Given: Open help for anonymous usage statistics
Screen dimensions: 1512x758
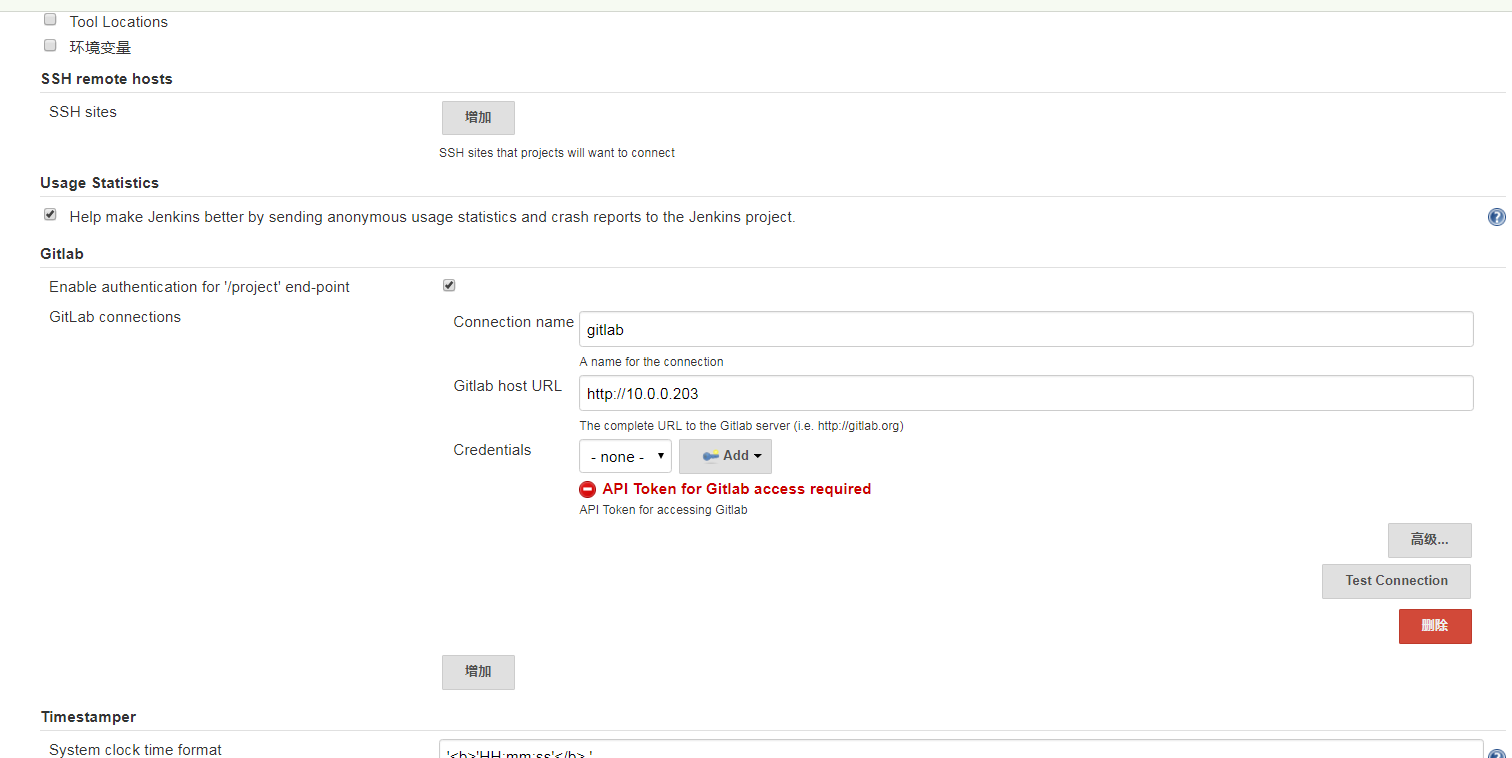Looking at the screenshot, I should pos(1496,217).
